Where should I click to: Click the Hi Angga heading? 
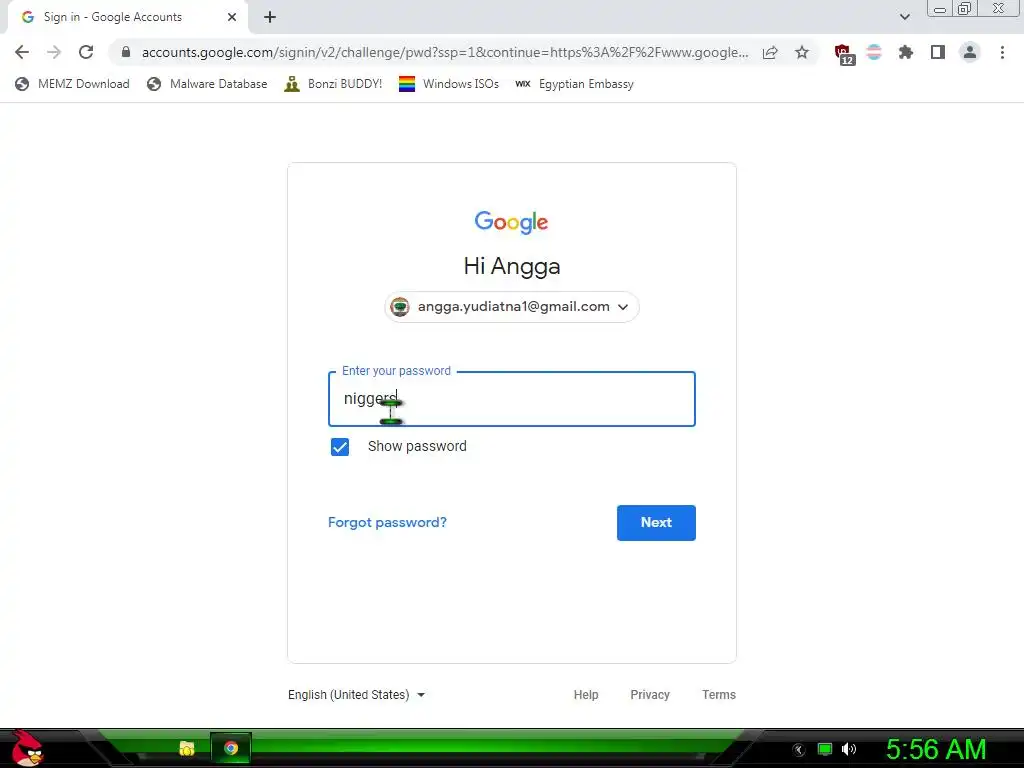512,266
